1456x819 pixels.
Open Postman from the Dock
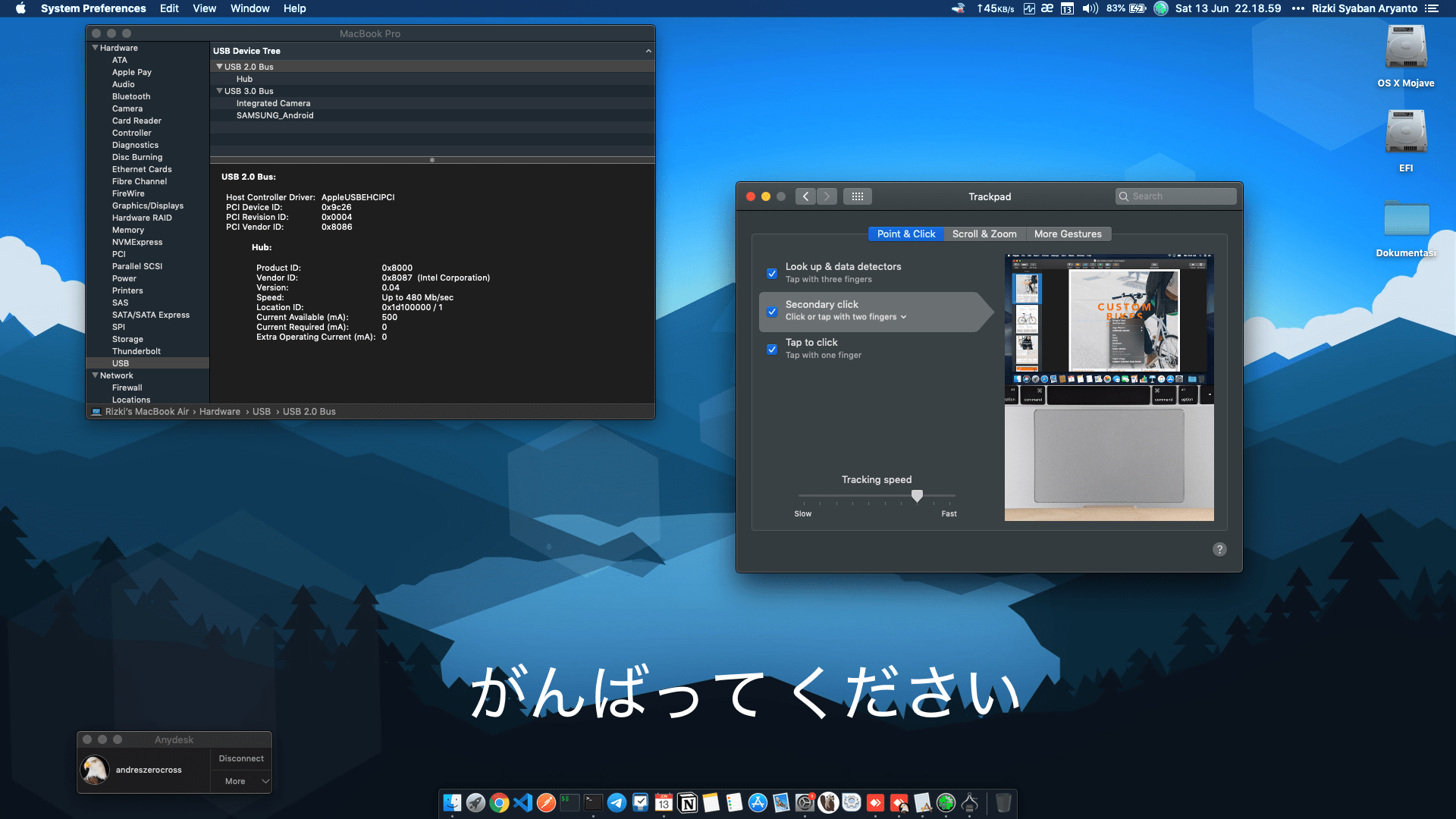coord(546,802)
